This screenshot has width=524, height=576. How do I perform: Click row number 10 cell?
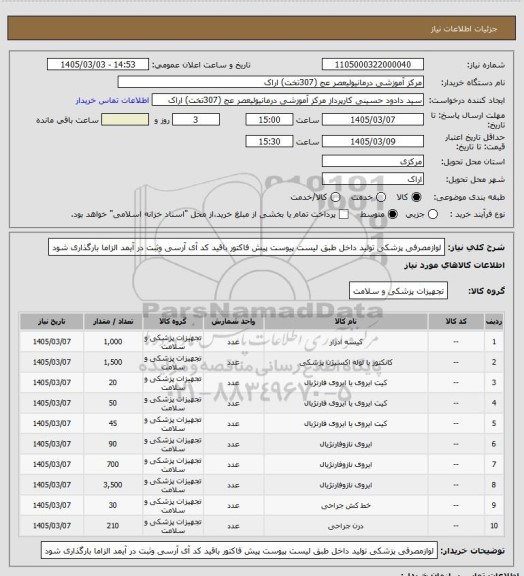[x=494, y=526]
